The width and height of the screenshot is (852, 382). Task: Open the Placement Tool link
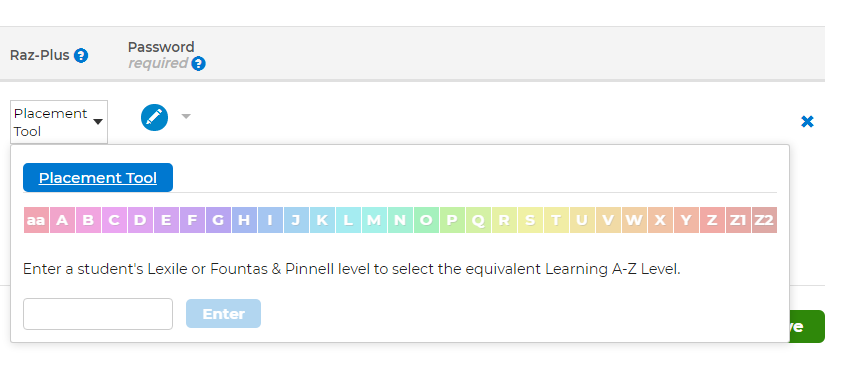point(98,178)
